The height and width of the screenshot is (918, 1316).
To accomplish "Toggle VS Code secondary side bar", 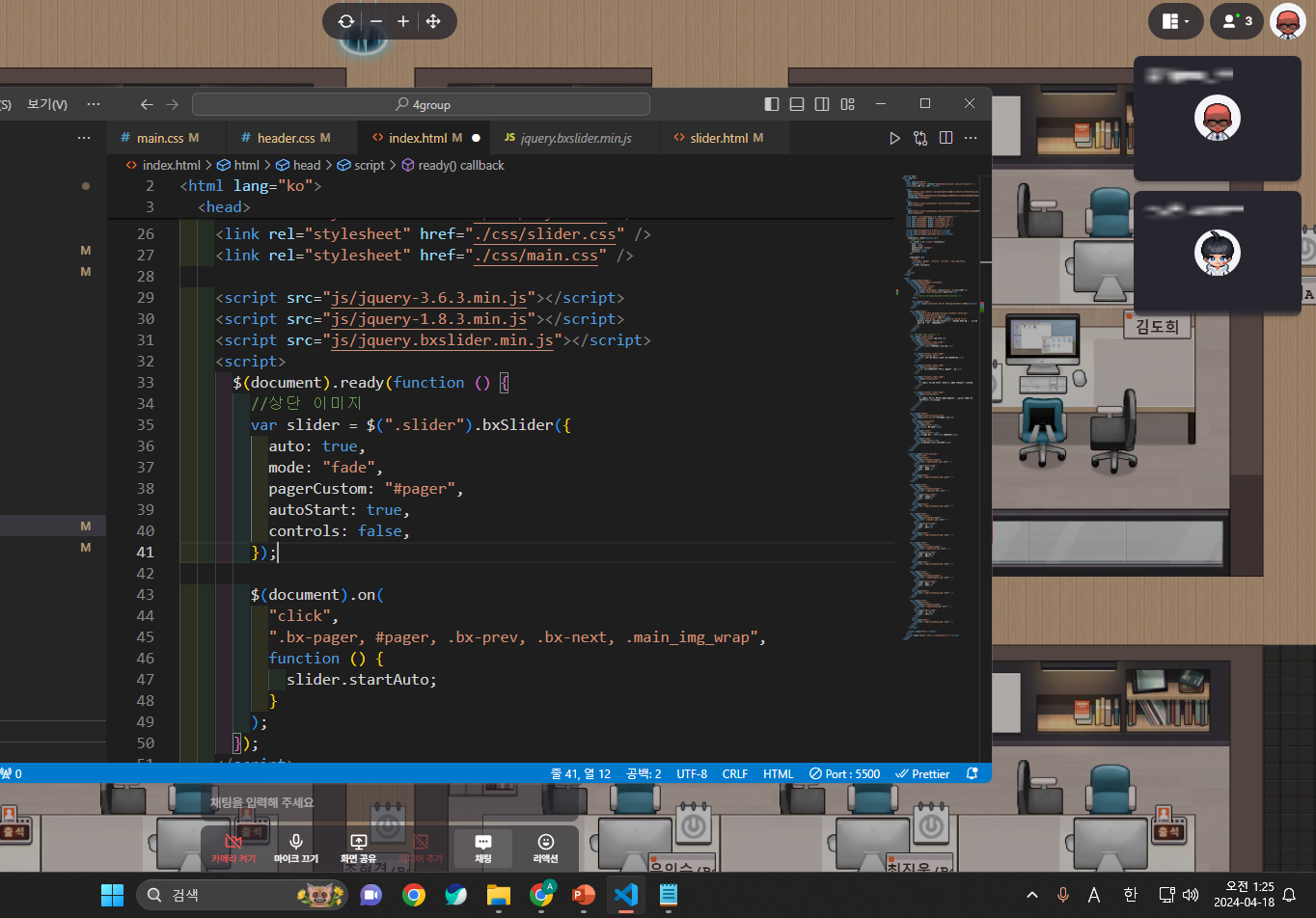I will click(822, 104).
